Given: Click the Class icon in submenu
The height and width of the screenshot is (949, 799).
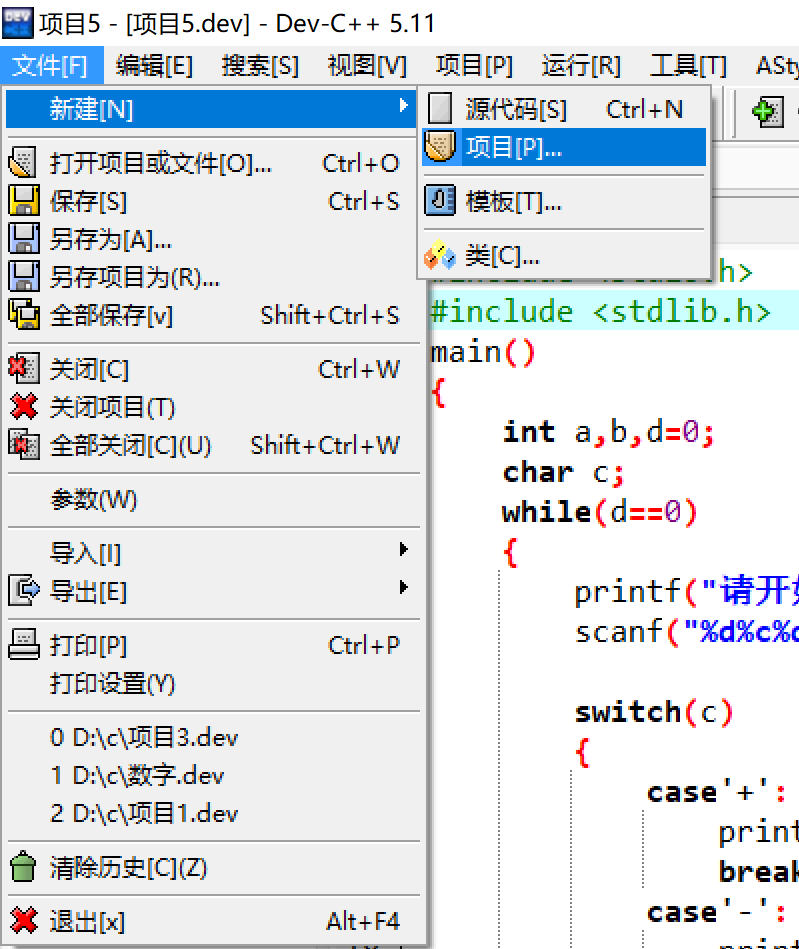Looking at the screenshot, I should (440, 255).
